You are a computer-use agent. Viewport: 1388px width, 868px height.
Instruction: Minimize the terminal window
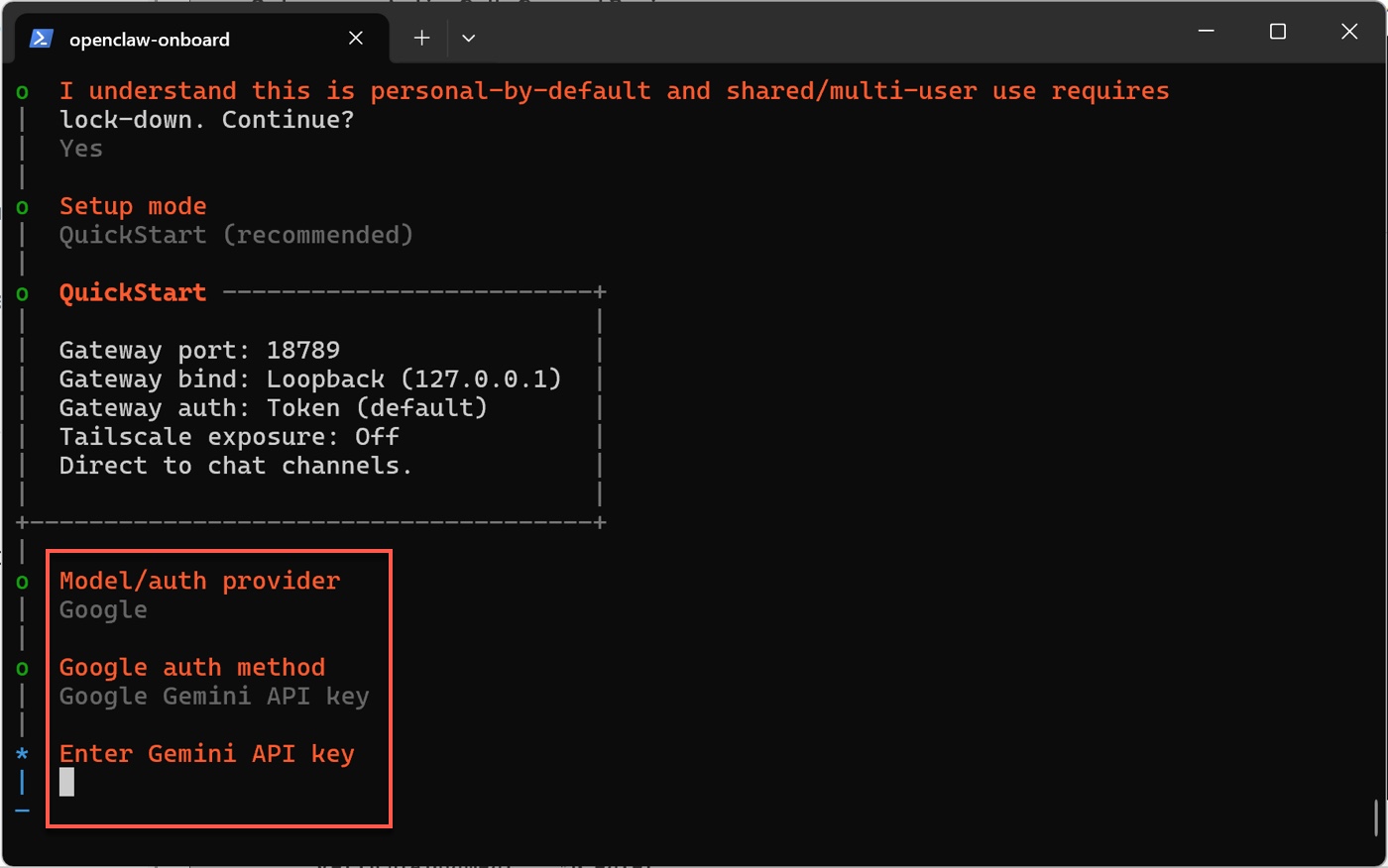[1207, 32]
